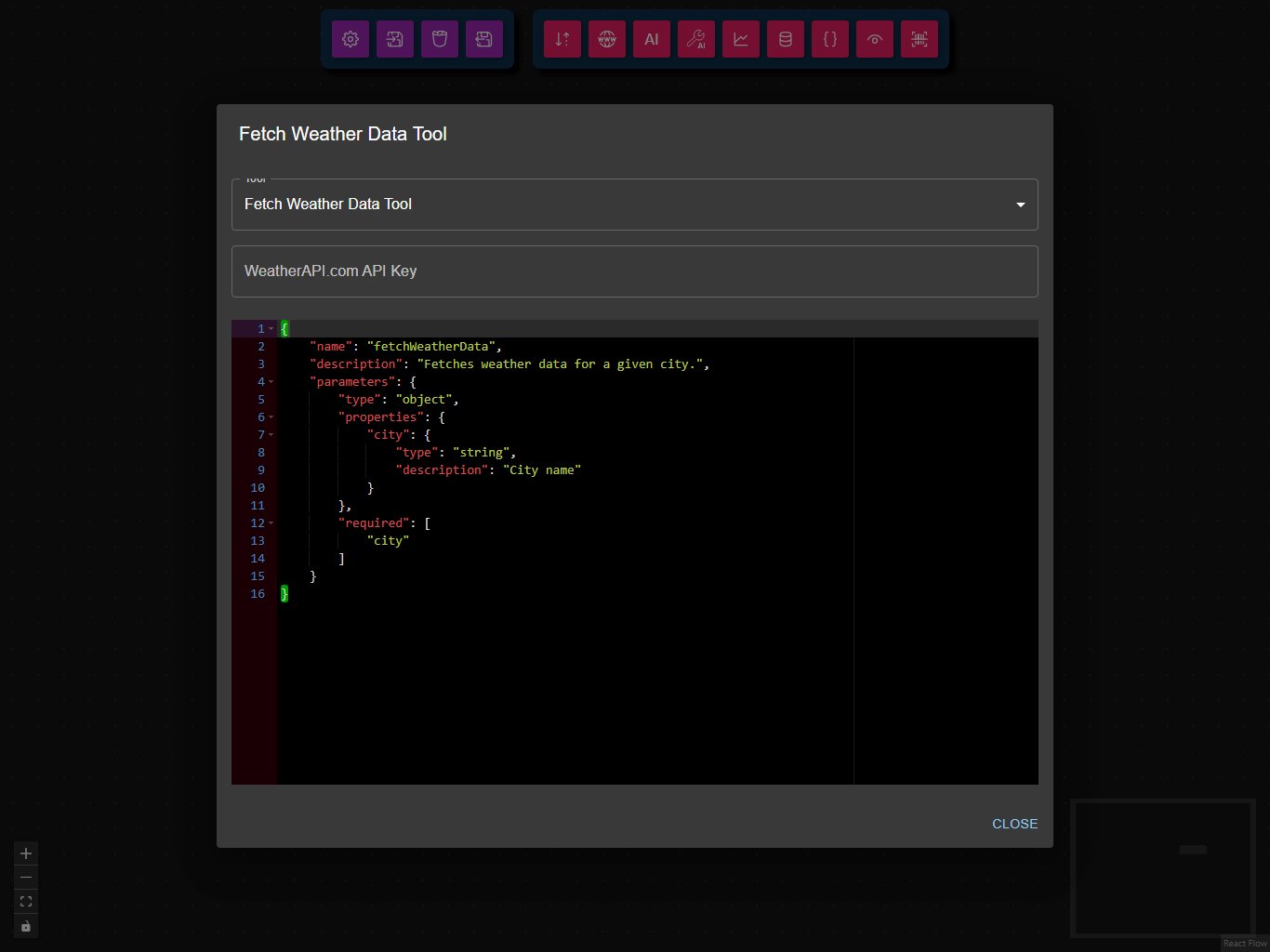Click the fit view canvas control
This screenshot has width=1270, height=952.
pos(26,902)
